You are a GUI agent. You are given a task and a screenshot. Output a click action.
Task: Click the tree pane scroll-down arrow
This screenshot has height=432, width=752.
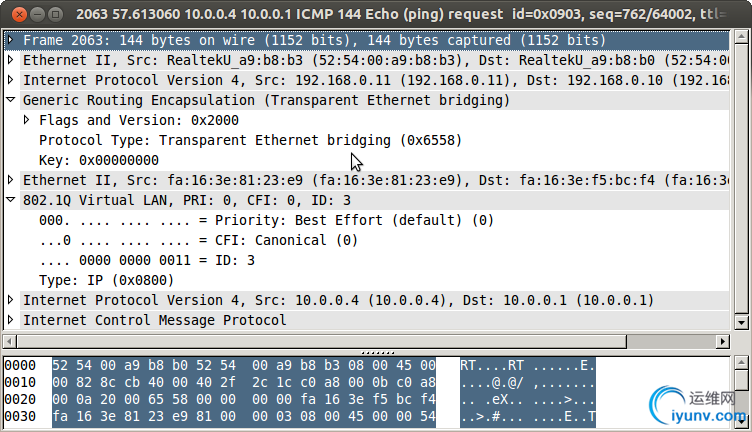pos(741,323)
